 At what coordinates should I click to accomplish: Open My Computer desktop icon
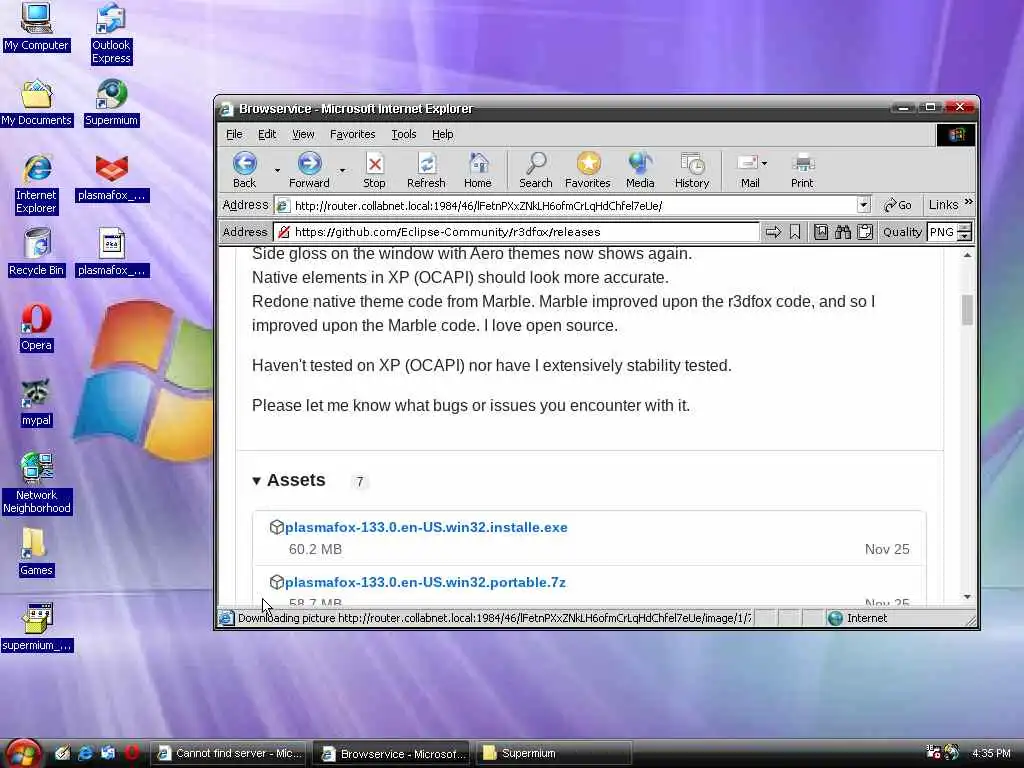tap(36, 27)
